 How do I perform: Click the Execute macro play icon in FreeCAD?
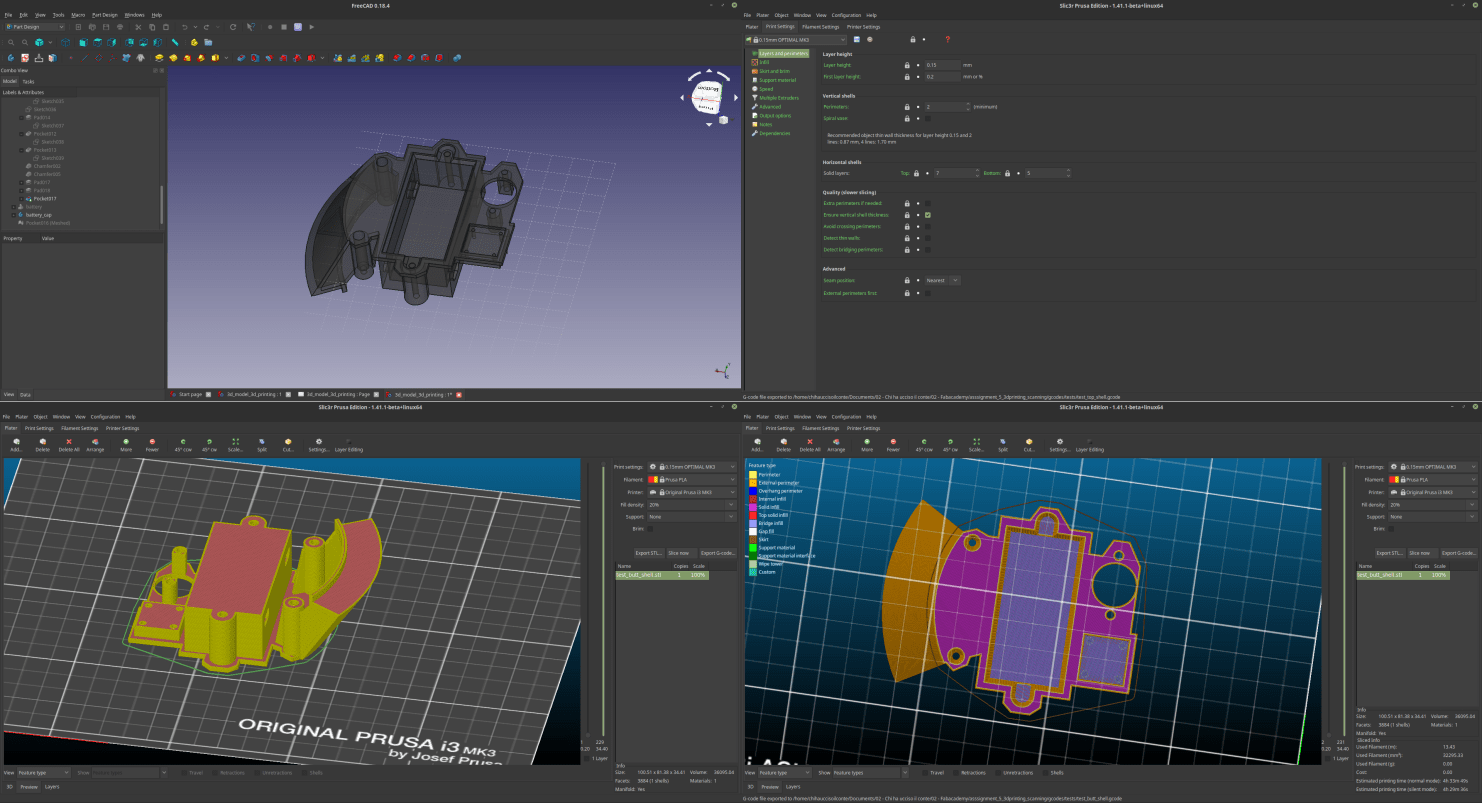312,27
